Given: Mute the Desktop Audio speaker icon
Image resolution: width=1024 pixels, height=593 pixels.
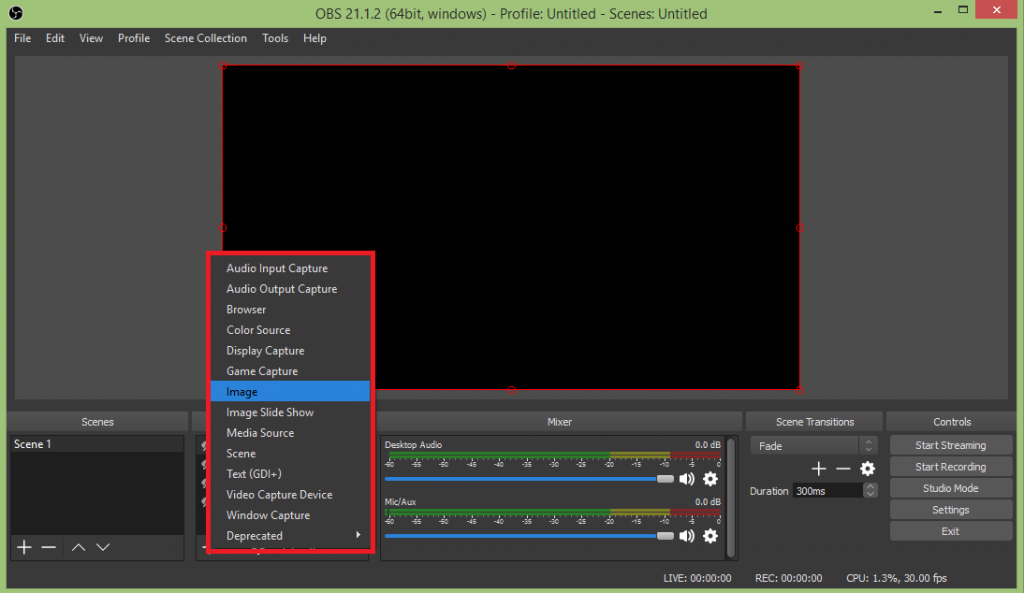Looking at the screenshot, I should coord(686,479).
